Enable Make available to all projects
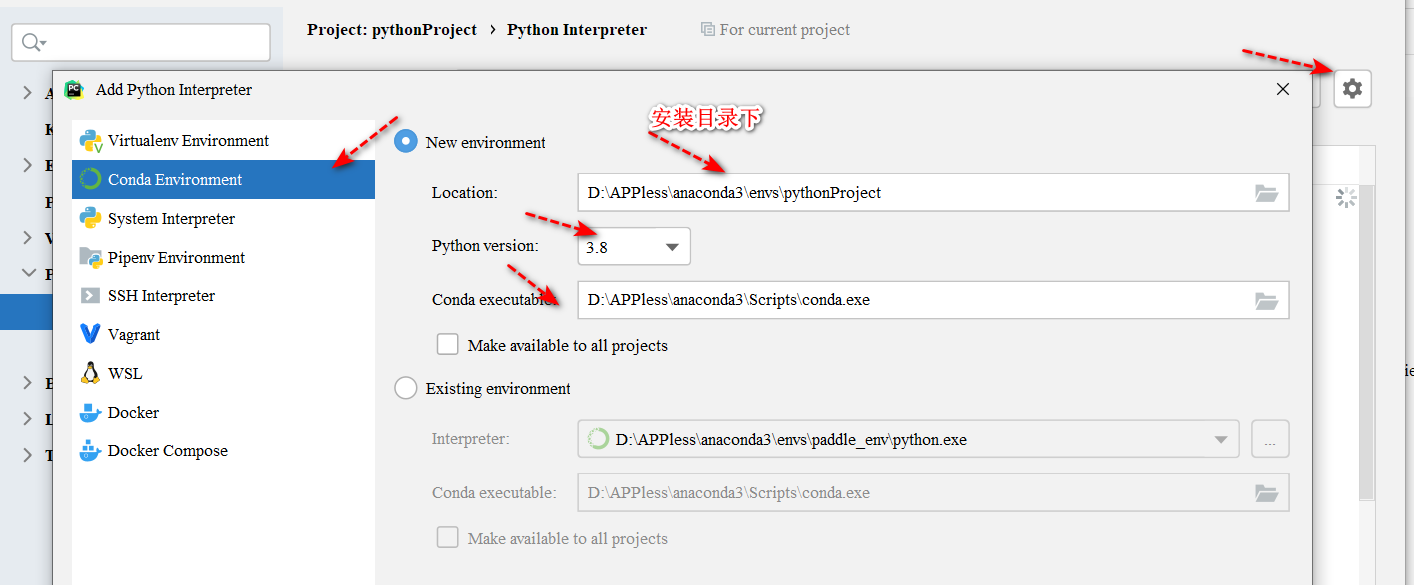The image size is (1414, 585). click(447, 345)
